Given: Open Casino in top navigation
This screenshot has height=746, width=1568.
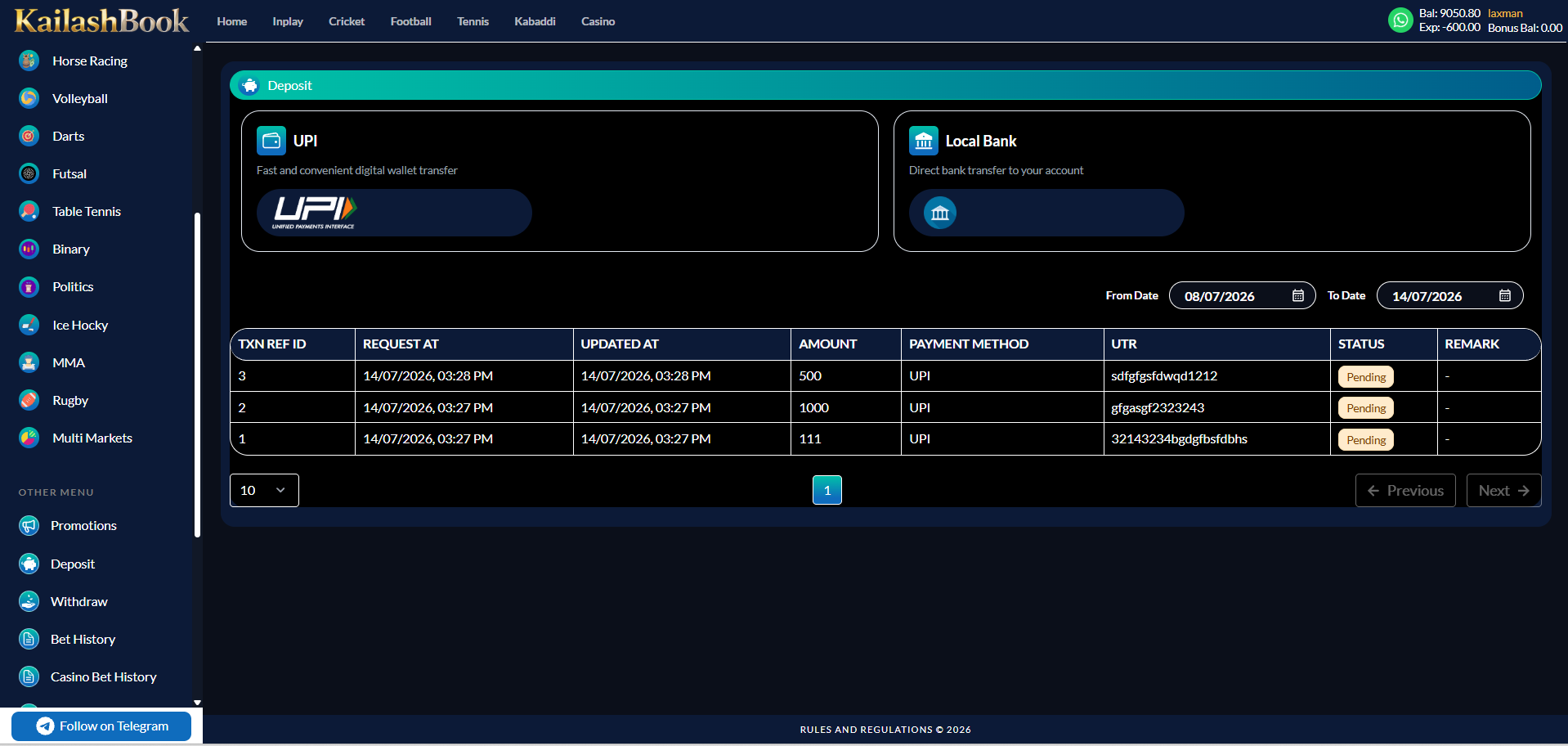Looking at the screenshot, I should (598, 21).
